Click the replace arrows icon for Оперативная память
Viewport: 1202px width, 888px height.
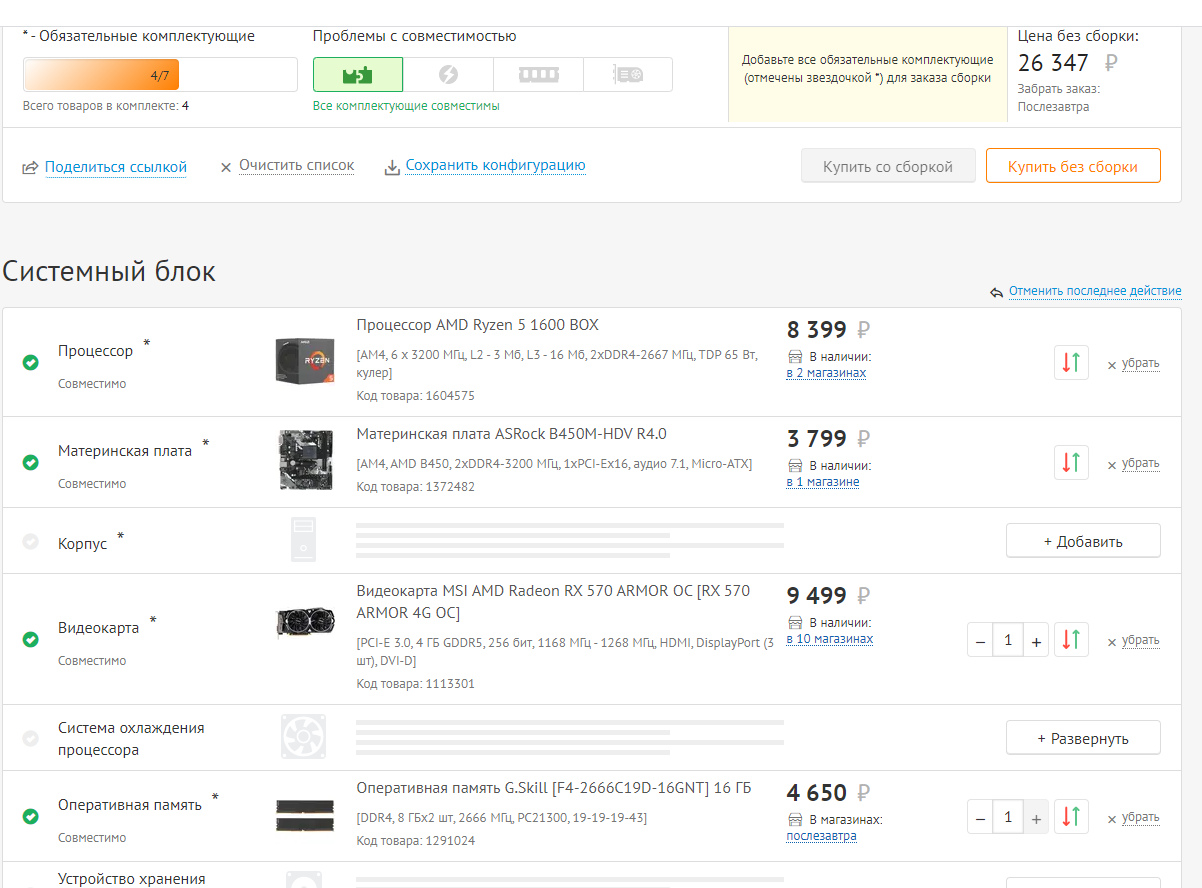pos(1071,817)
